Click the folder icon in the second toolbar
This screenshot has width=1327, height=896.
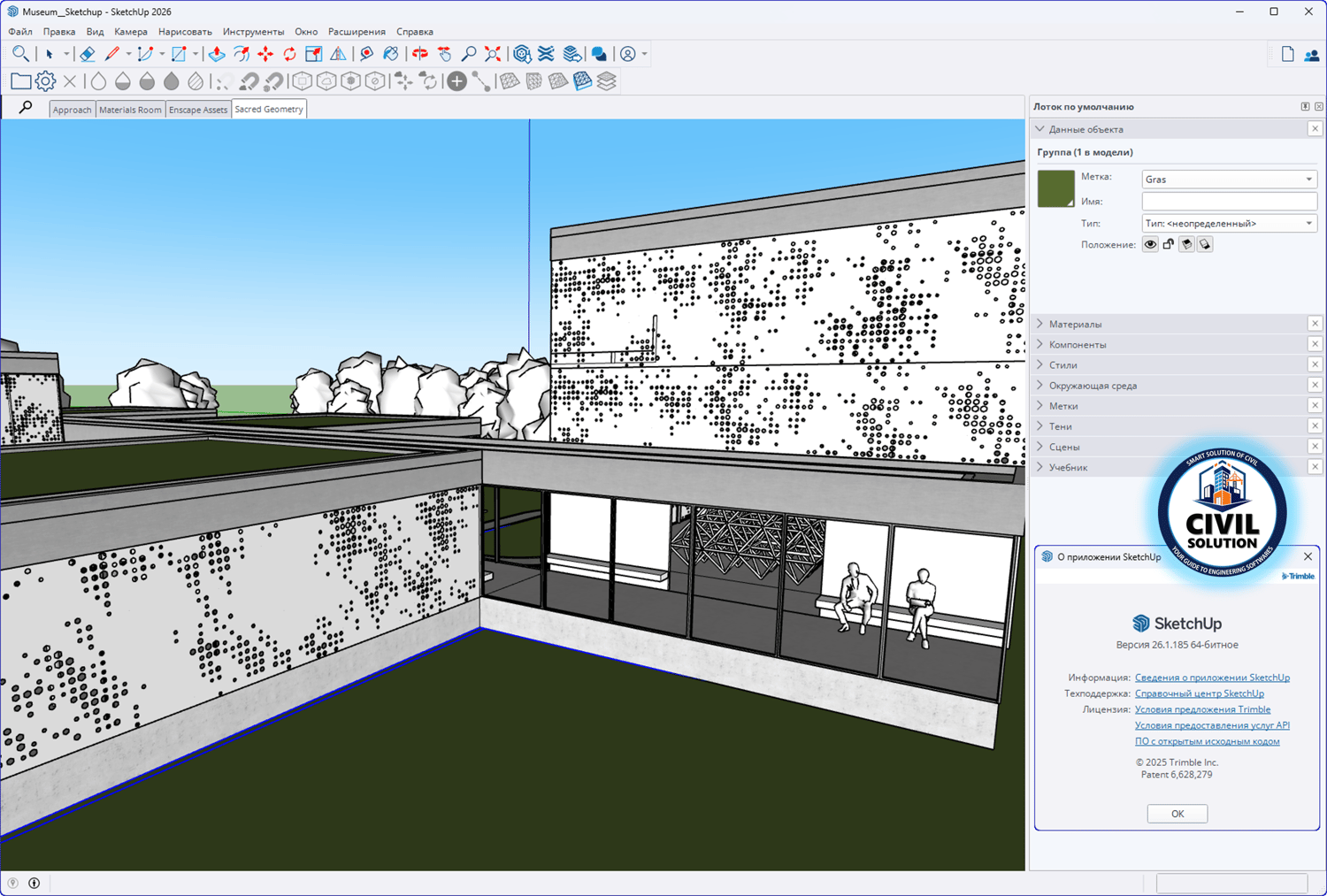pyautogui.click(x=20, y=81)
